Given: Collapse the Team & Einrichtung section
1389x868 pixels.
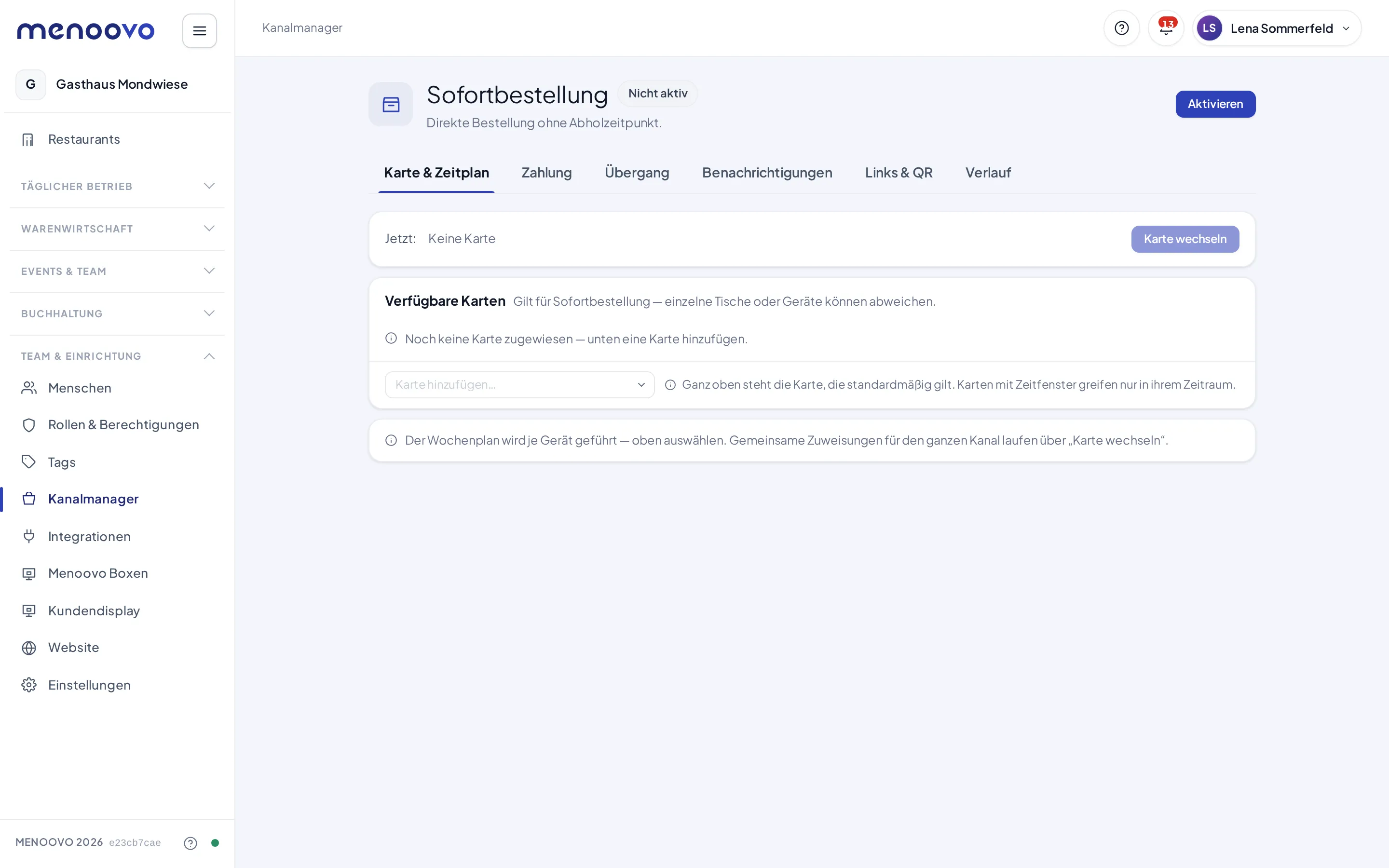Looking at the screenshot, I should coord(117,356).
